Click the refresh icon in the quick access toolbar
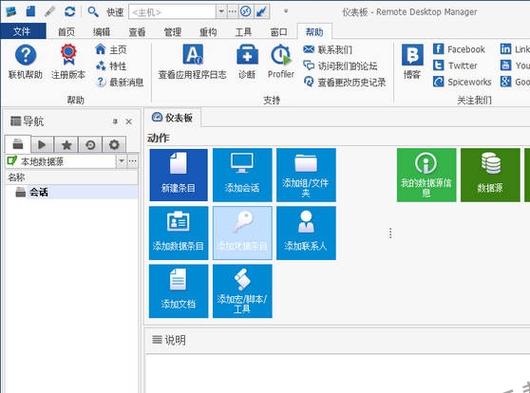Screen dimensions: 530x393 (70, 12)
